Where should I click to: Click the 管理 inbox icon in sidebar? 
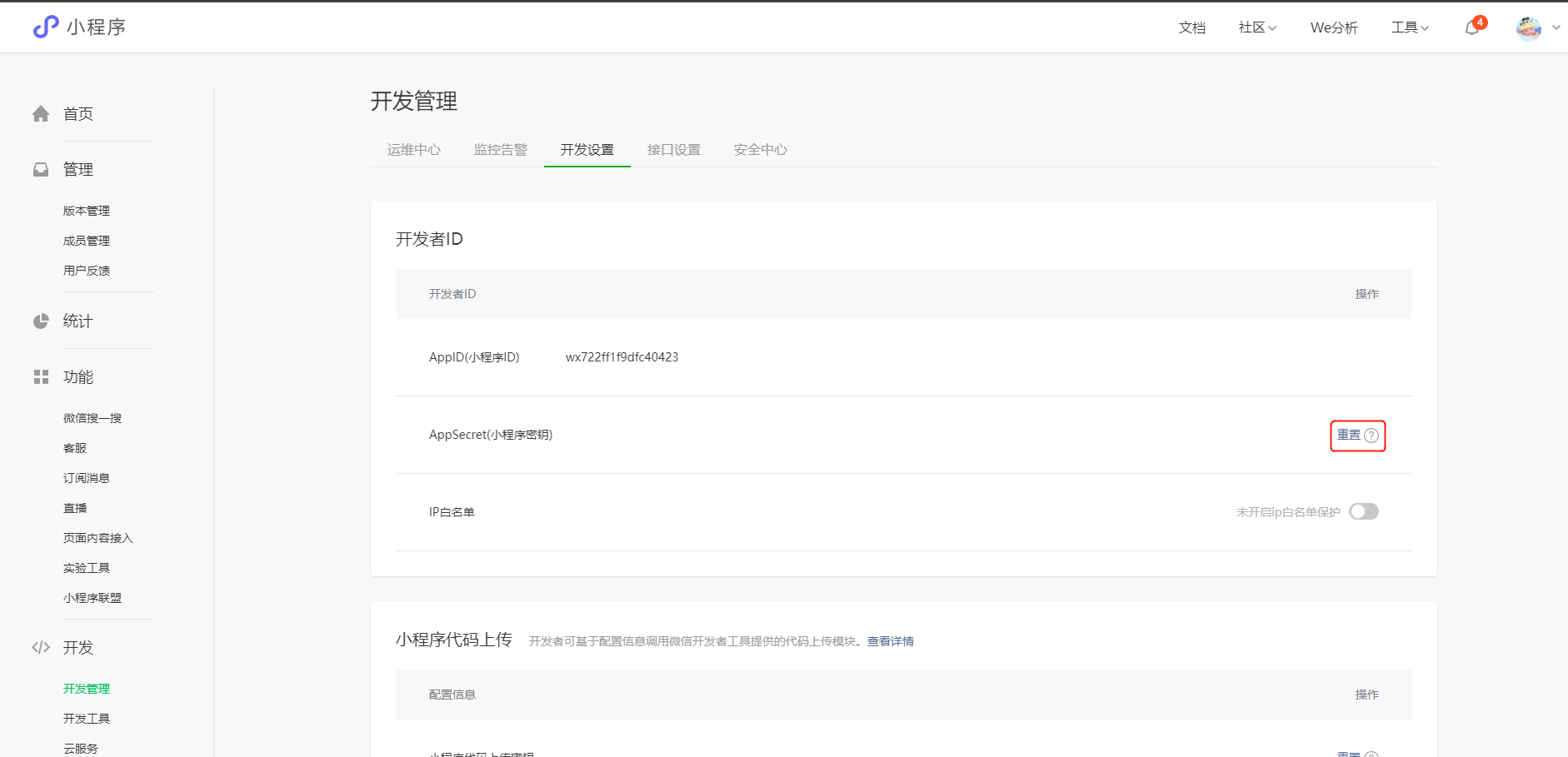click(41, 169)
